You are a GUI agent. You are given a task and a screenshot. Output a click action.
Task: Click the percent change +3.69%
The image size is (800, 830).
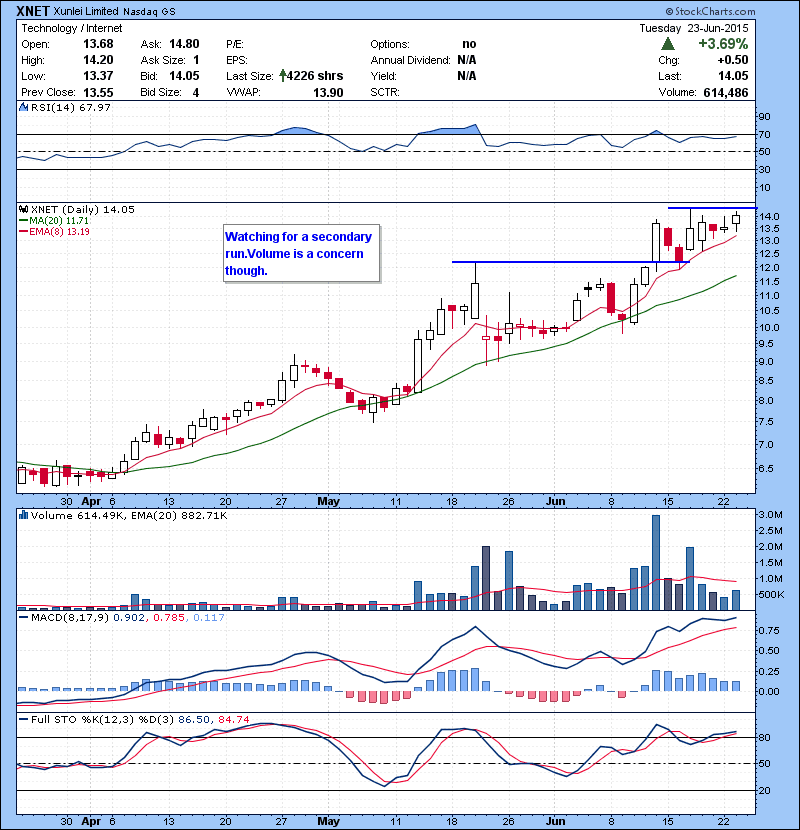(723, 44)
